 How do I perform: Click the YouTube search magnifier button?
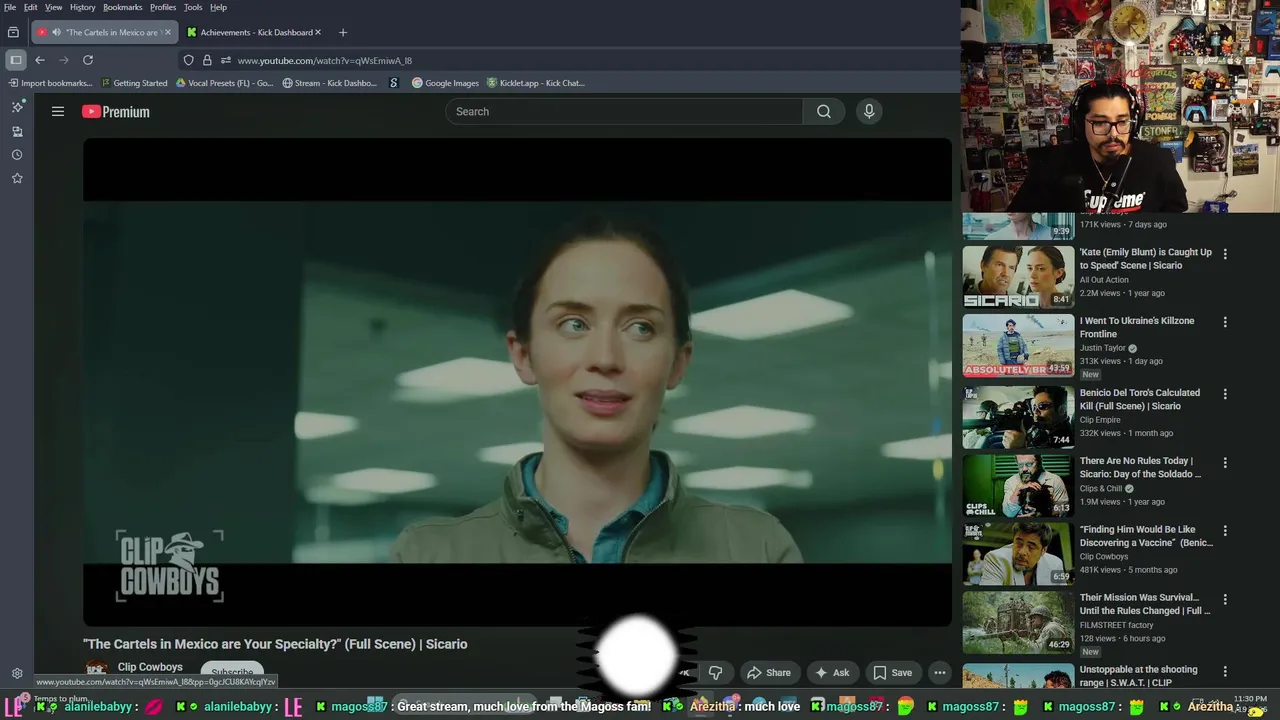tap(824, 111)
